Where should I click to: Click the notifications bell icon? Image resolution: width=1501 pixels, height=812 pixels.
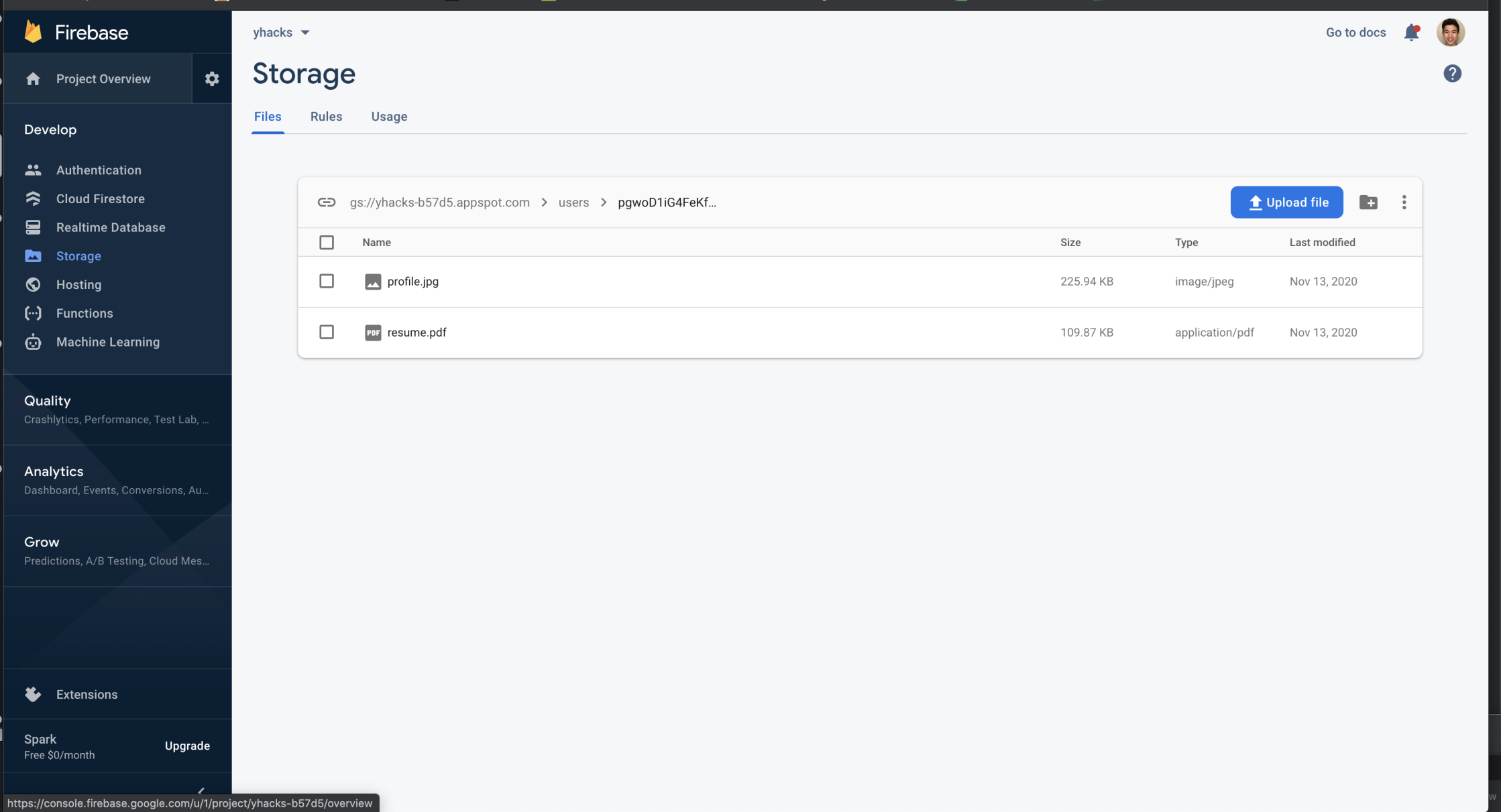coord(1411,32)
